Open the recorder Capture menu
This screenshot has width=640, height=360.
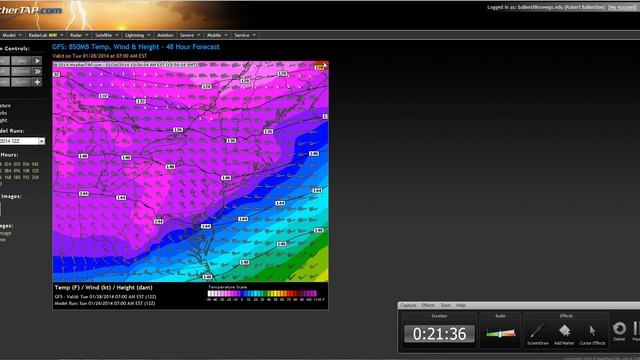click(408, 305)
